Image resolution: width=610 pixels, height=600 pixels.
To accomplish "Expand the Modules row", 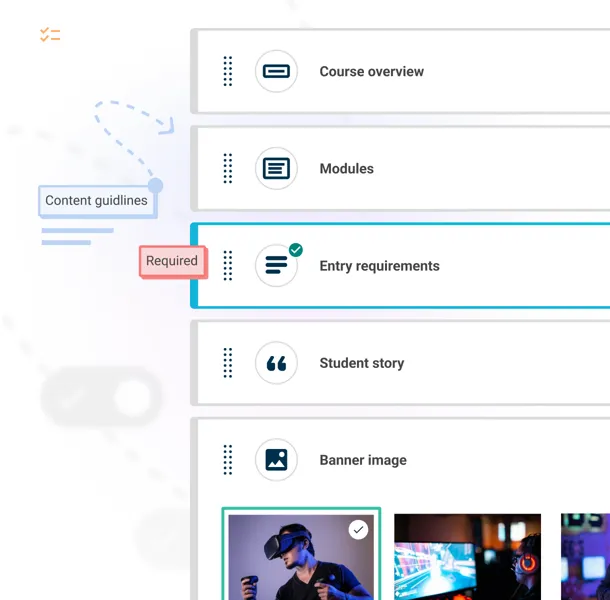I will tap(346, 169).
